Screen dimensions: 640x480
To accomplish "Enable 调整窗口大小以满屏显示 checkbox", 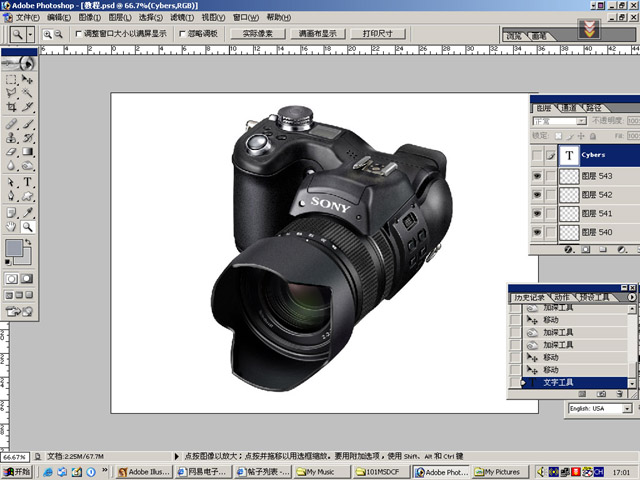I will [x=78, y=34].
